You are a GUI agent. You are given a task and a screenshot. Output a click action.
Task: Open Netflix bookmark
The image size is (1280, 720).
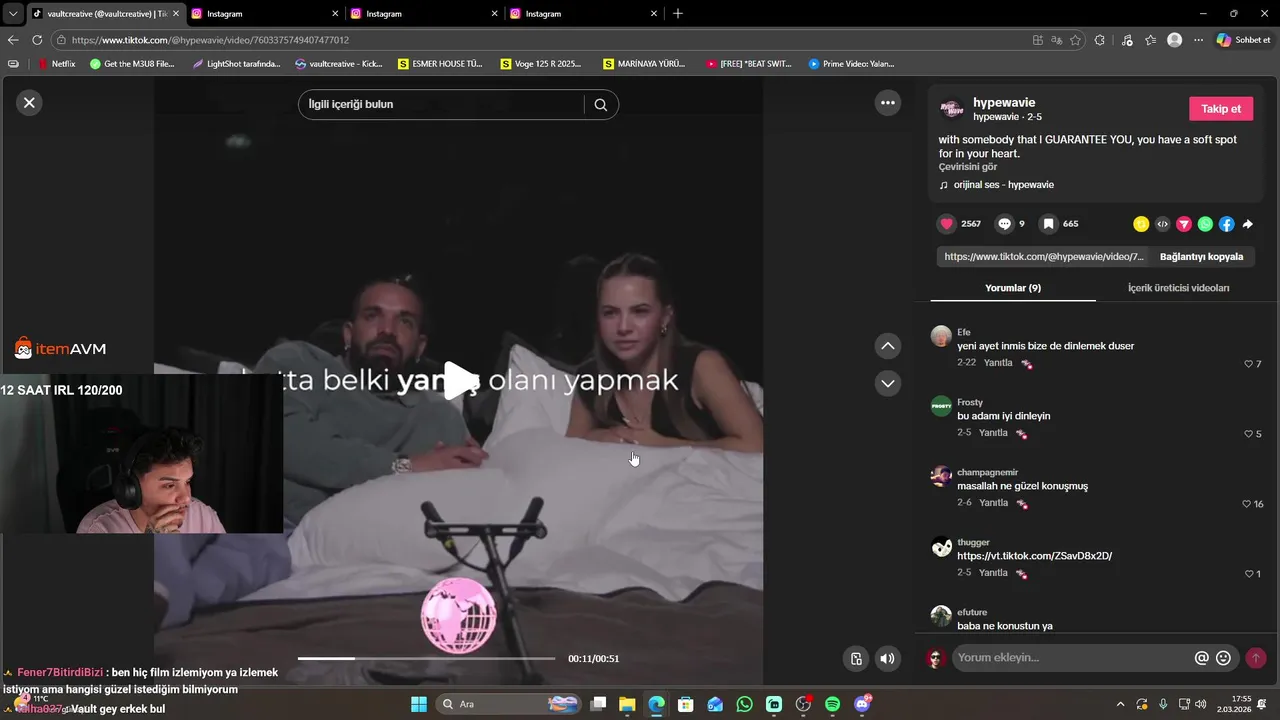click(x=57, y=64)
